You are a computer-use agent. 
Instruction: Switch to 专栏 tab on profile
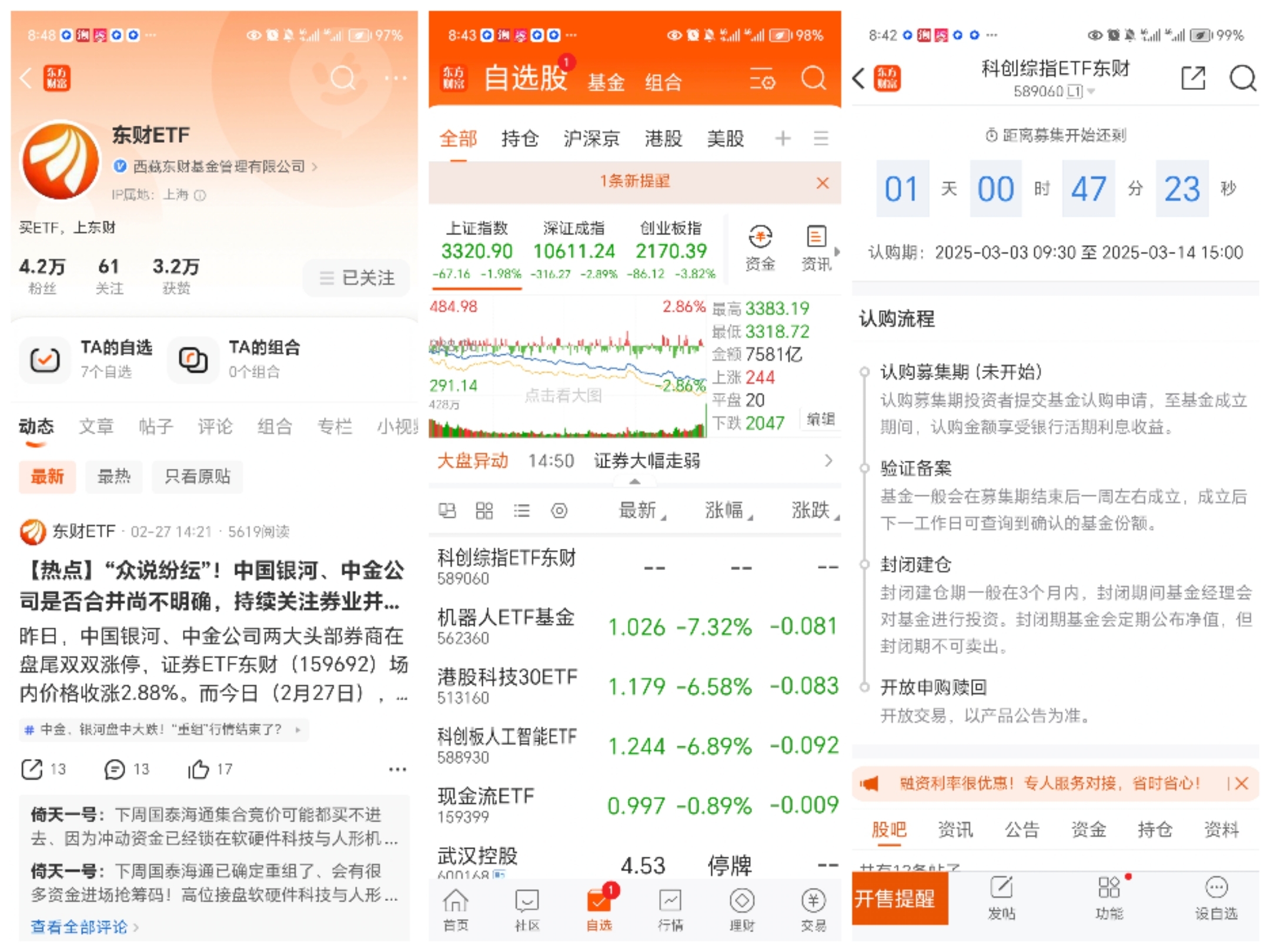pyautogui.click(x=335, y=426)
